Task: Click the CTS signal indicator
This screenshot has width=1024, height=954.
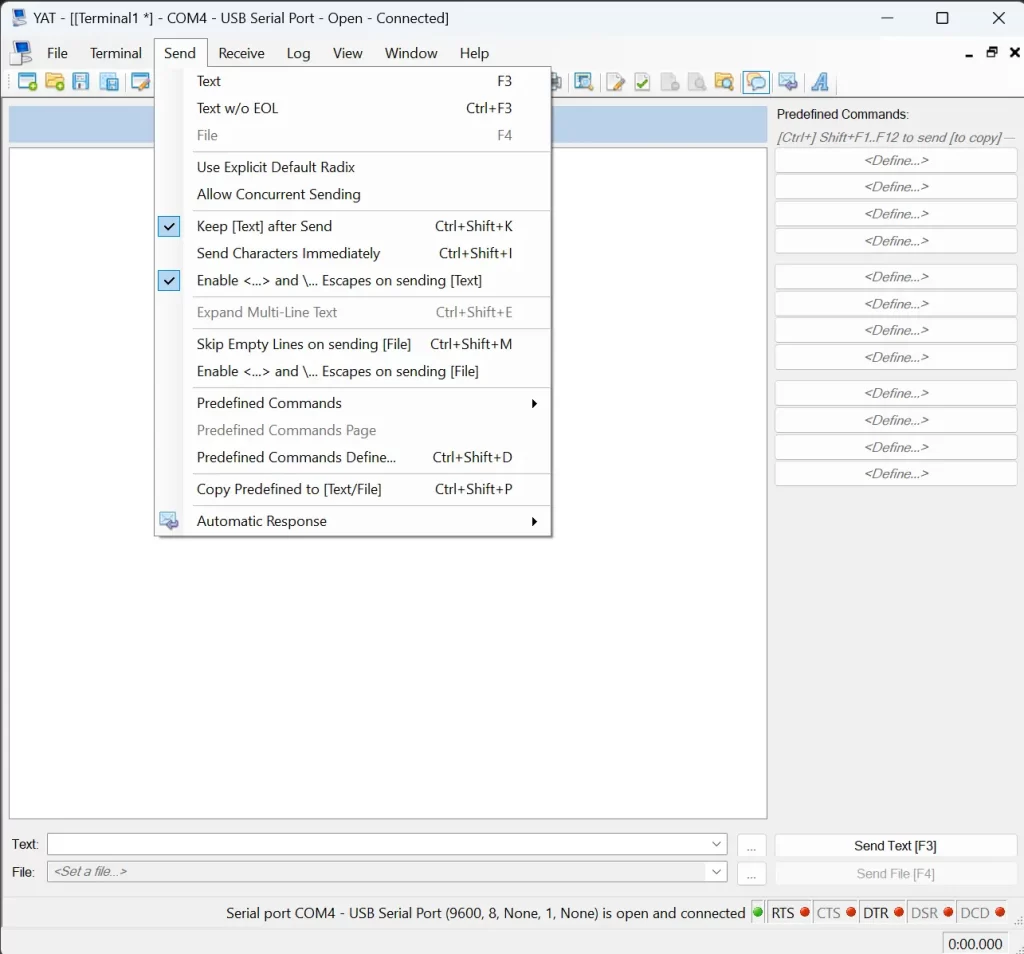Action: click(x=836, y=913)
